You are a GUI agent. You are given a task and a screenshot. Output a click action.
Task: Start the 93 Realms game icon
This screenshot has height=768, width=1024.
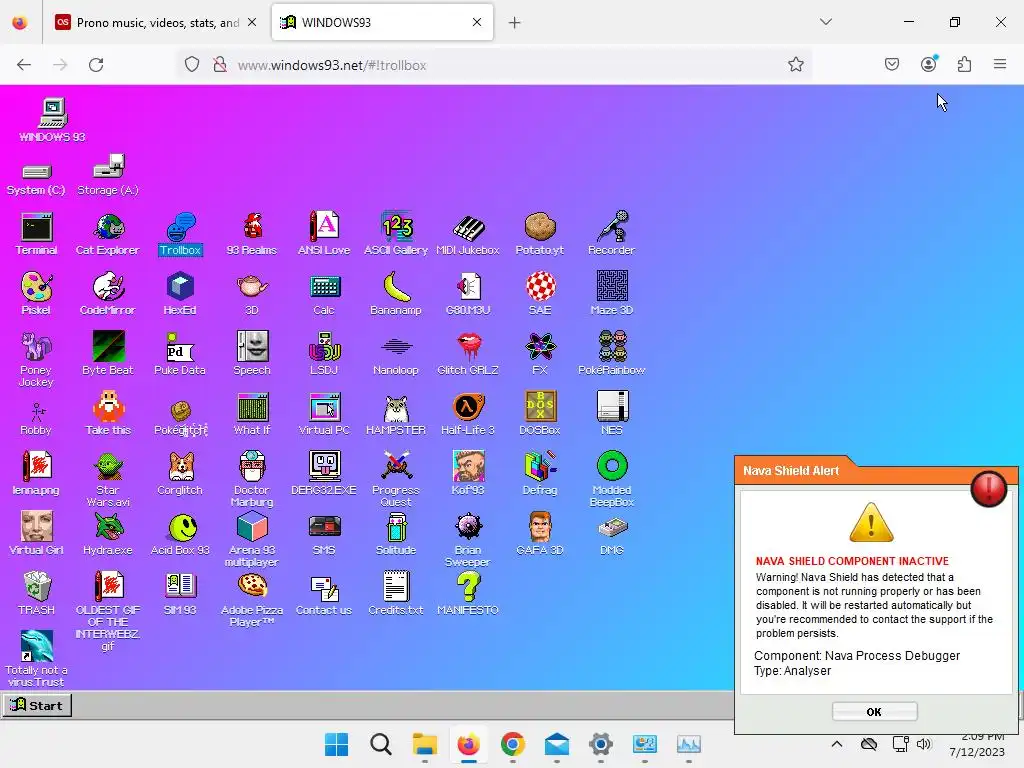click(x=252, y=234)
